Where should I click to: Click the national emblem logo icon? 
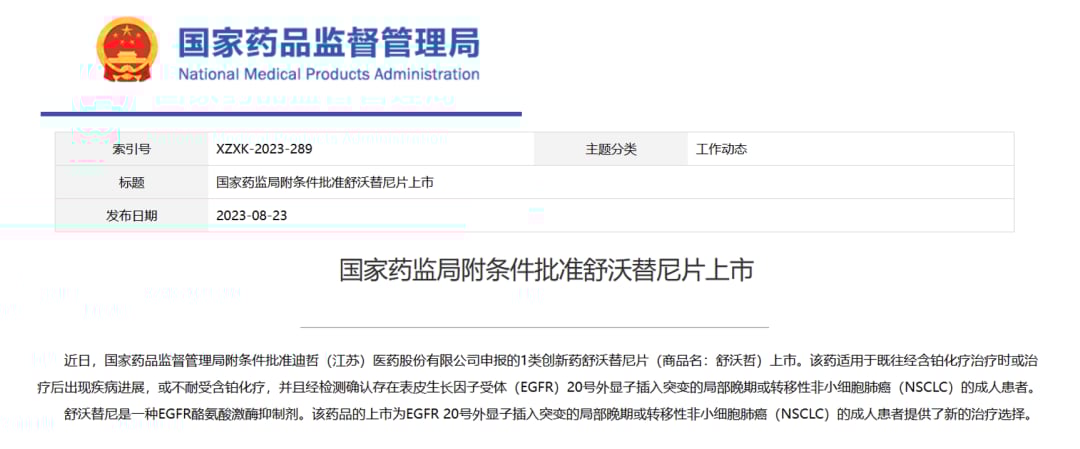pyautogui.click(x=127, y=51)
